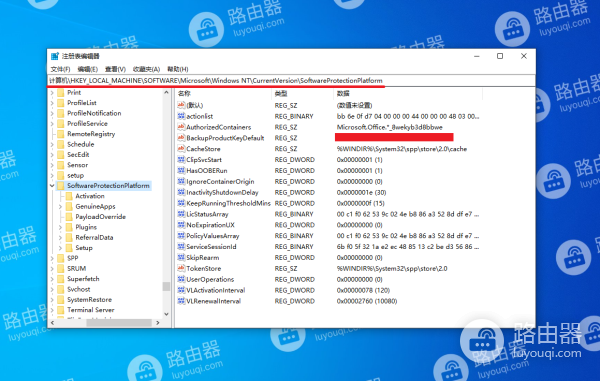Click the %WINDIR%\System32\spp\store\2.0\cache data
This screenshot has height=381, width=600.
point(402,149)
